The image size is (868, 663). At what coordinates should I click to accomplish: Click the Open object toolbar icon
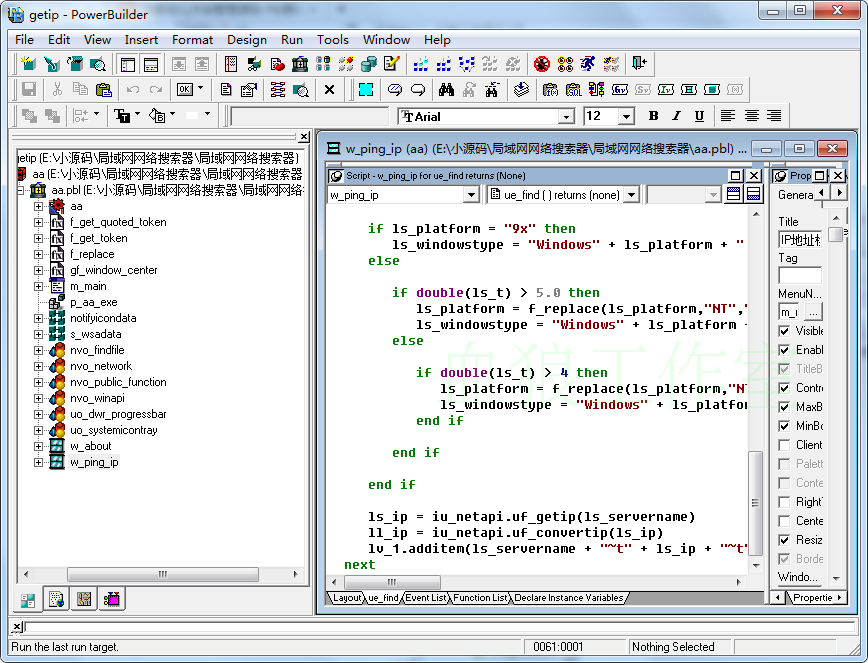click(75, 64)
